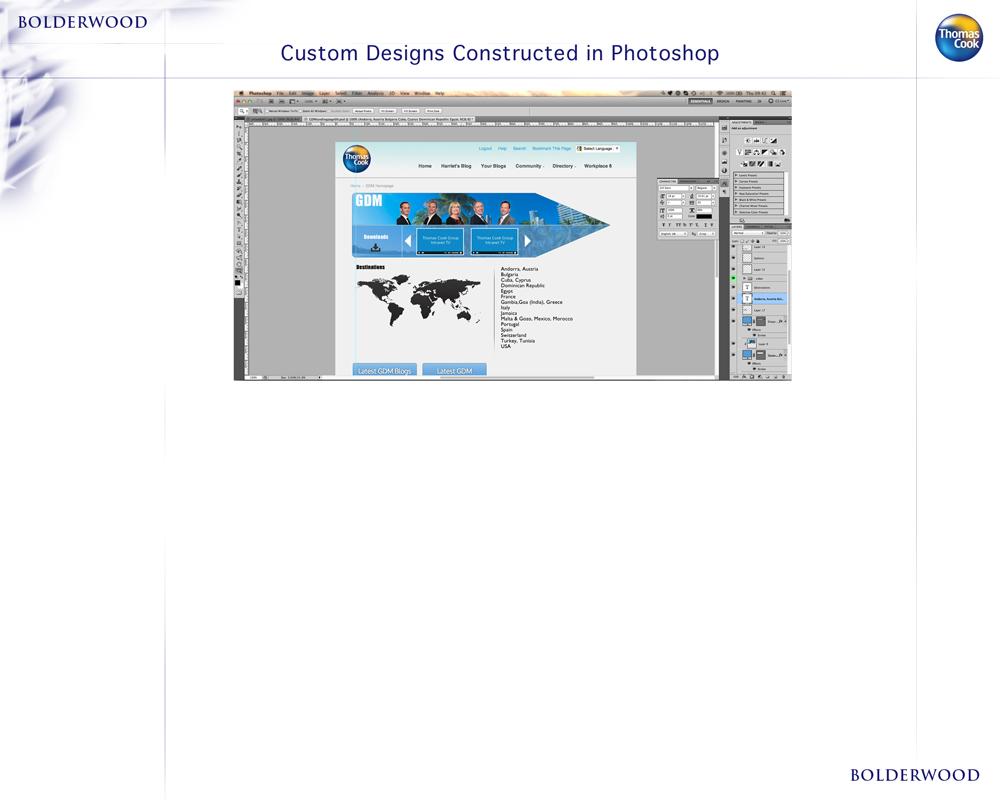The height and width of the screenshot is (800, 1000).
Task: Toggle Resize Windows To Fit checkbox
Action: coord(267,111)
